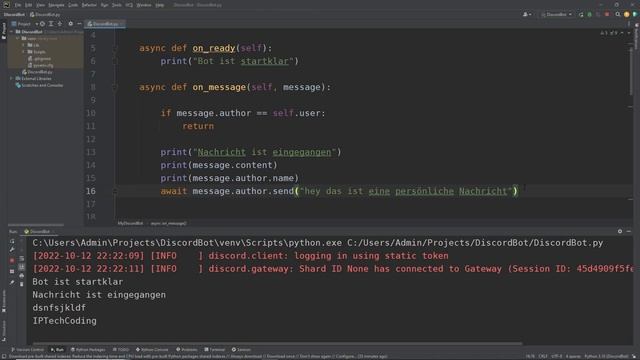Open the Project view dropdown

[x=24, y=24]
